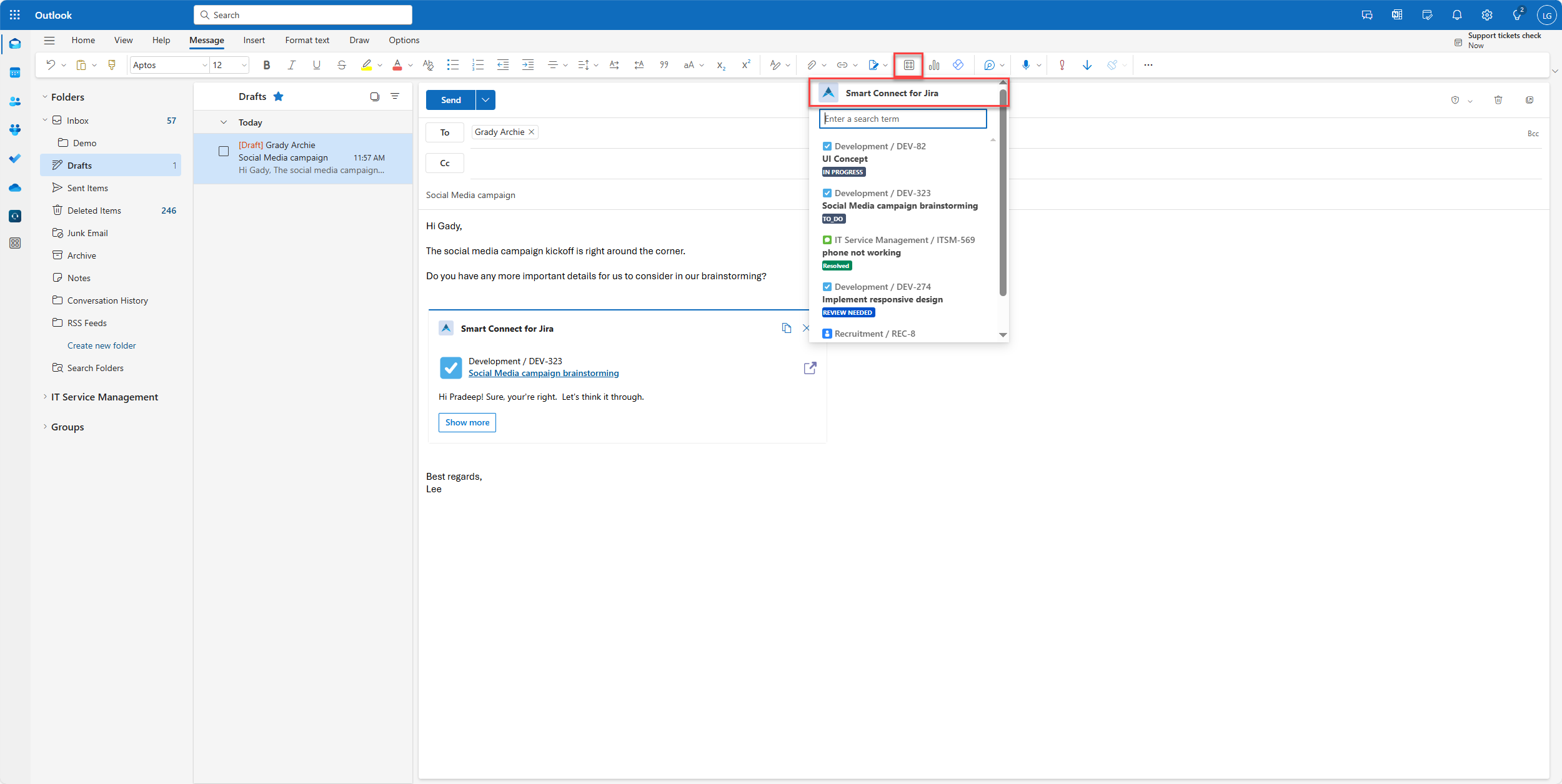Screen dimensions: 1562x784
Task: Click the dictate microphone icon
Action: [1025, 65]
